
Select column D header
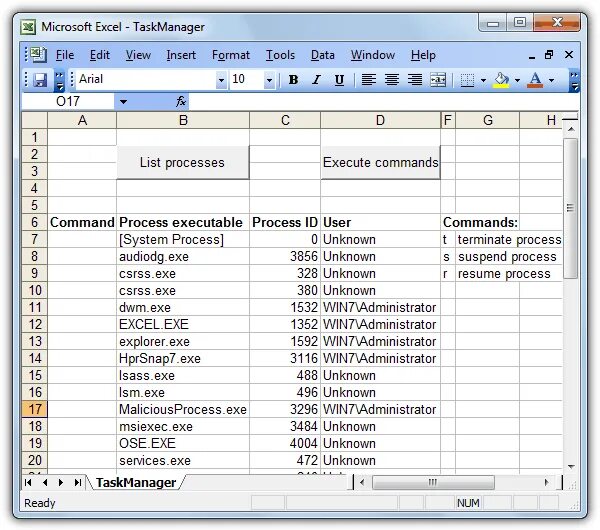pos(380,121)
